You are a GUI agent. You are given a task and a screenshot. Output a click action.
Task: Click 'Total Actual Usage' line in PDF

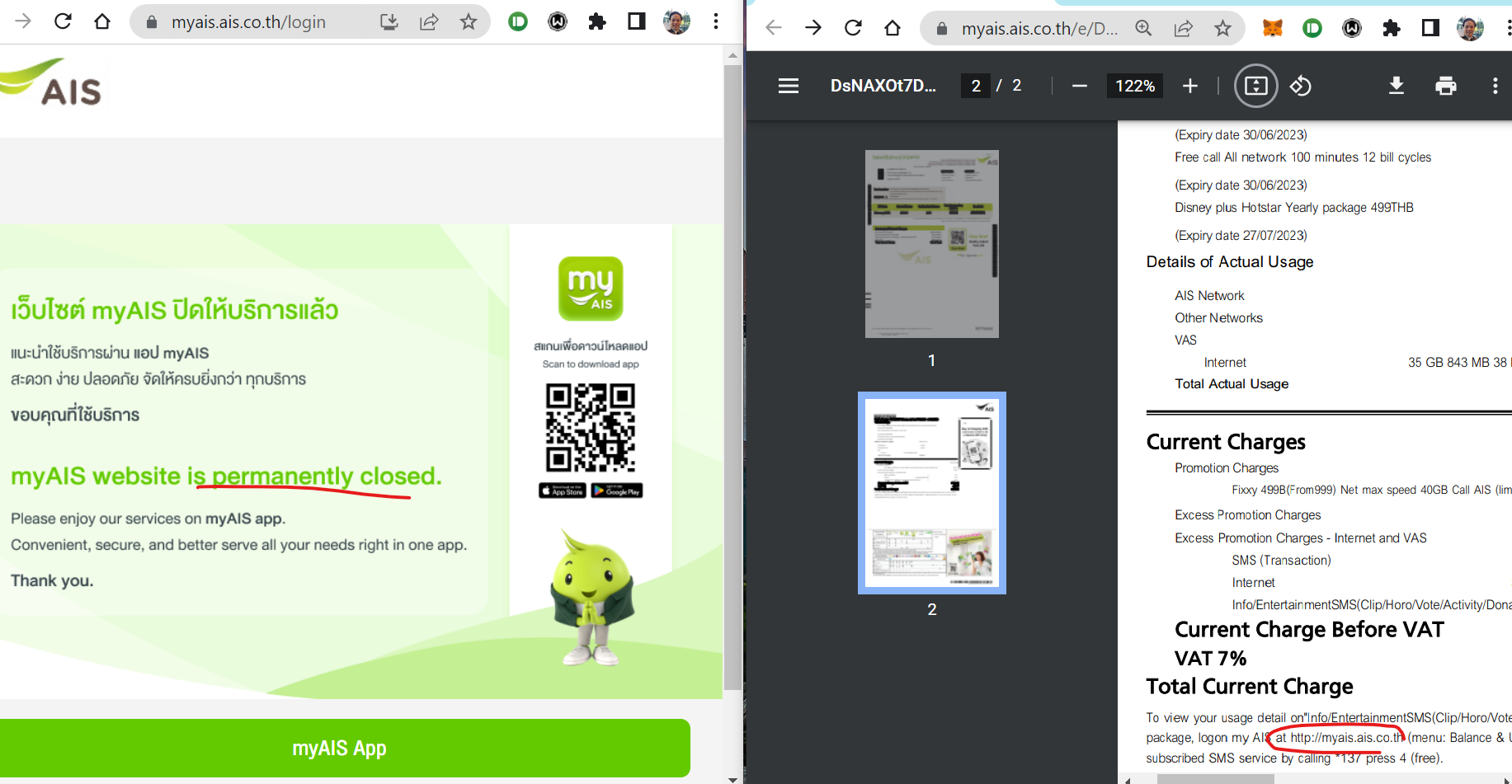(x=1232, y=384)
